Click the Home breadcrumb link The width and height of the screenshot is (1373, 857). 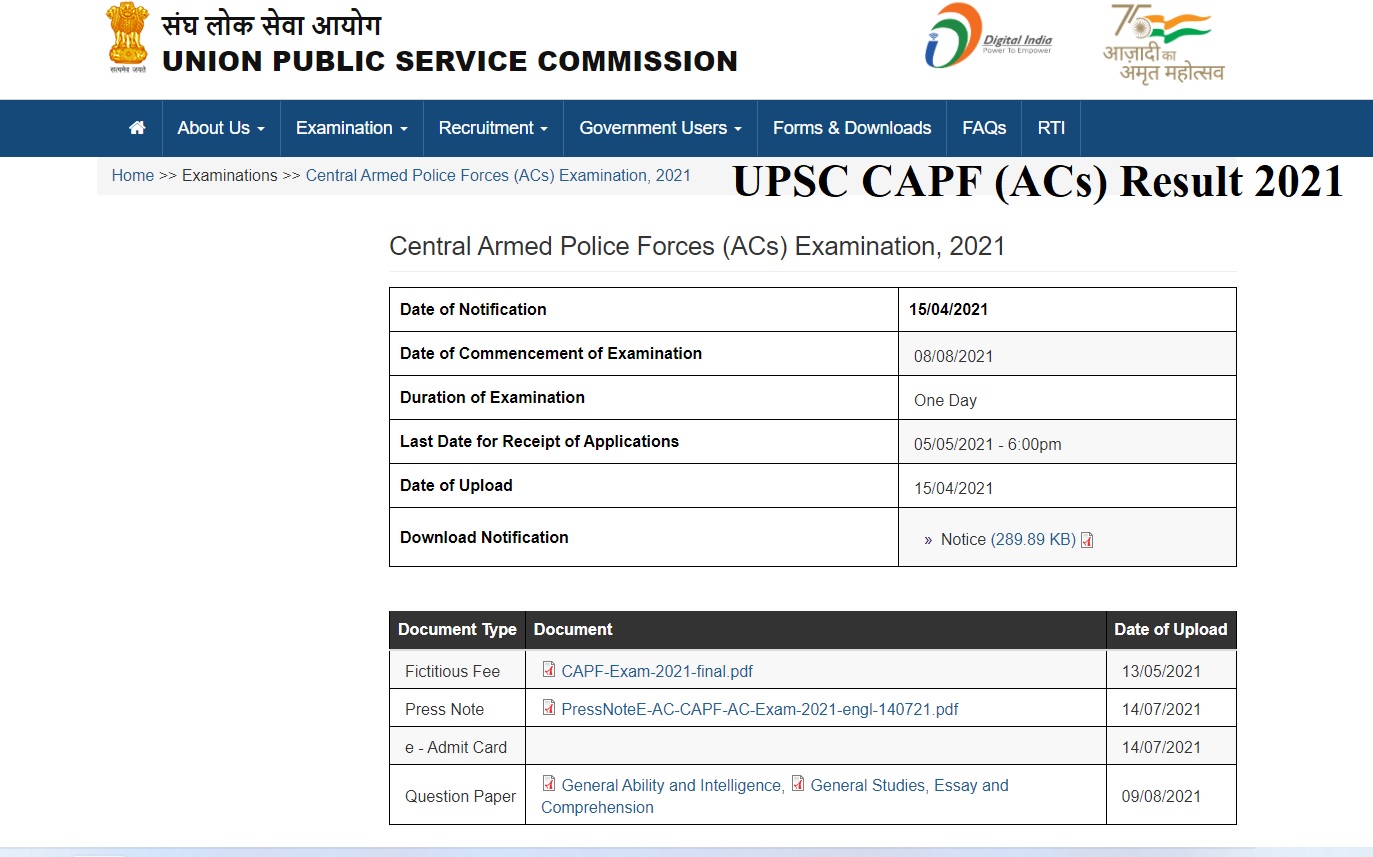click(x=133, y=176)
